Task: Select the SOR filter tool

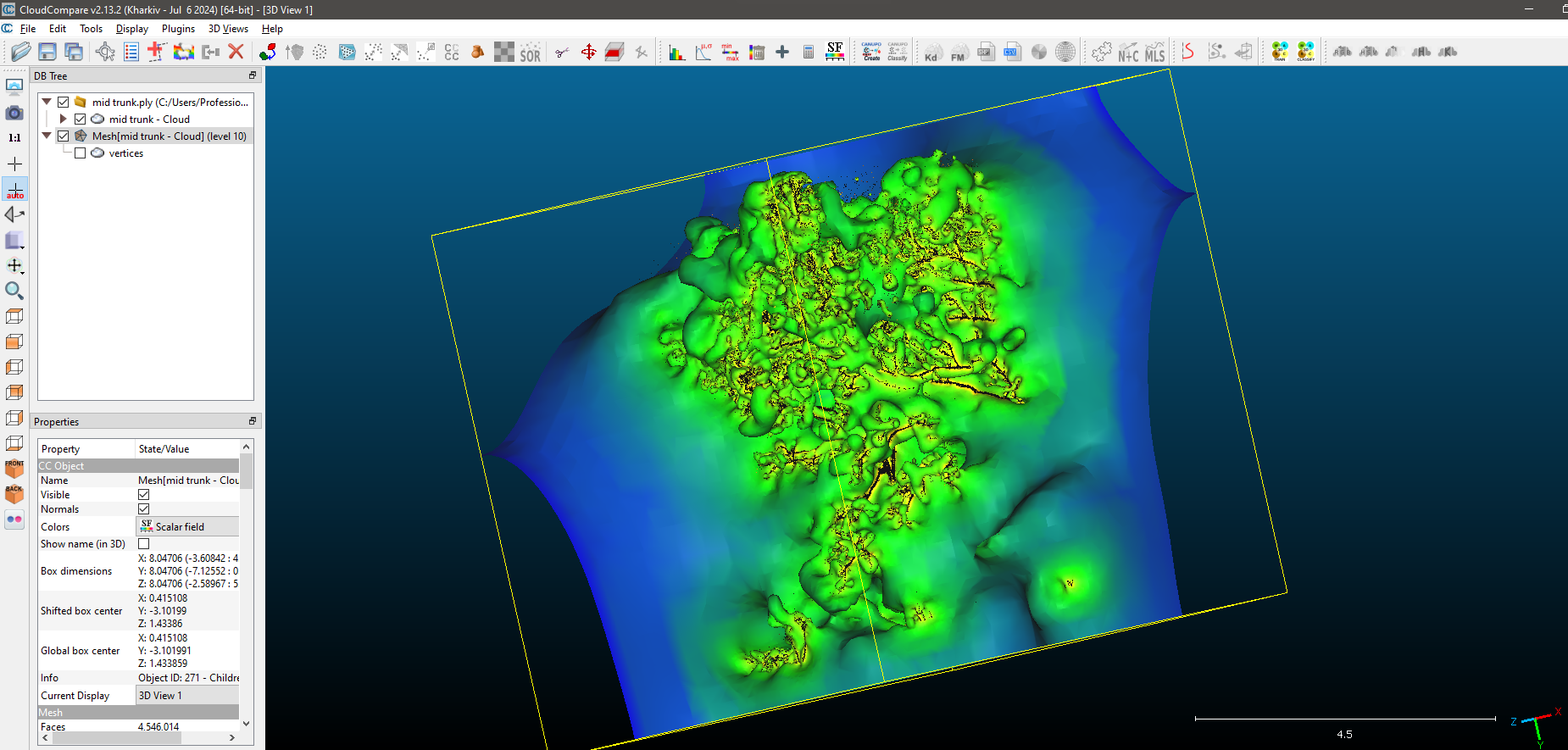Action: [x=531, y=52]
